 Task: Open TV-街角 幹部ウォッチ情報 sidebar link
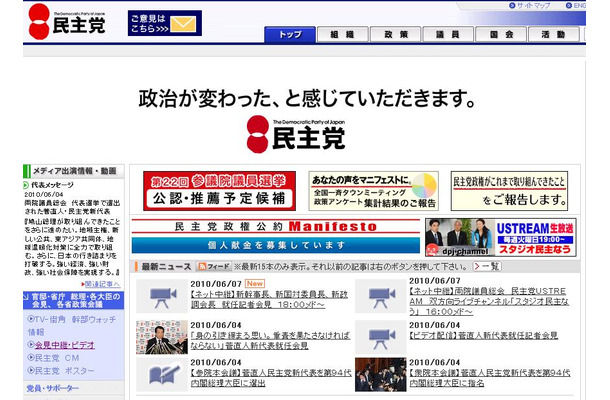pyautogui.click(x=72, y=326)
